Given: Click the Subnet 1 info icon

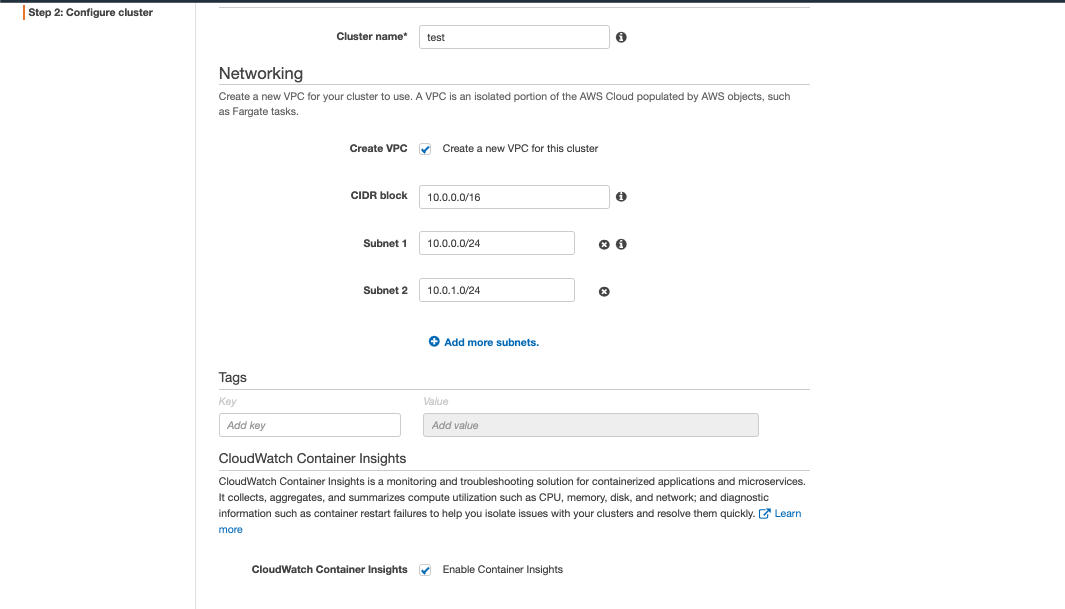Looking at the screenshot, I should tap(621, 244).
